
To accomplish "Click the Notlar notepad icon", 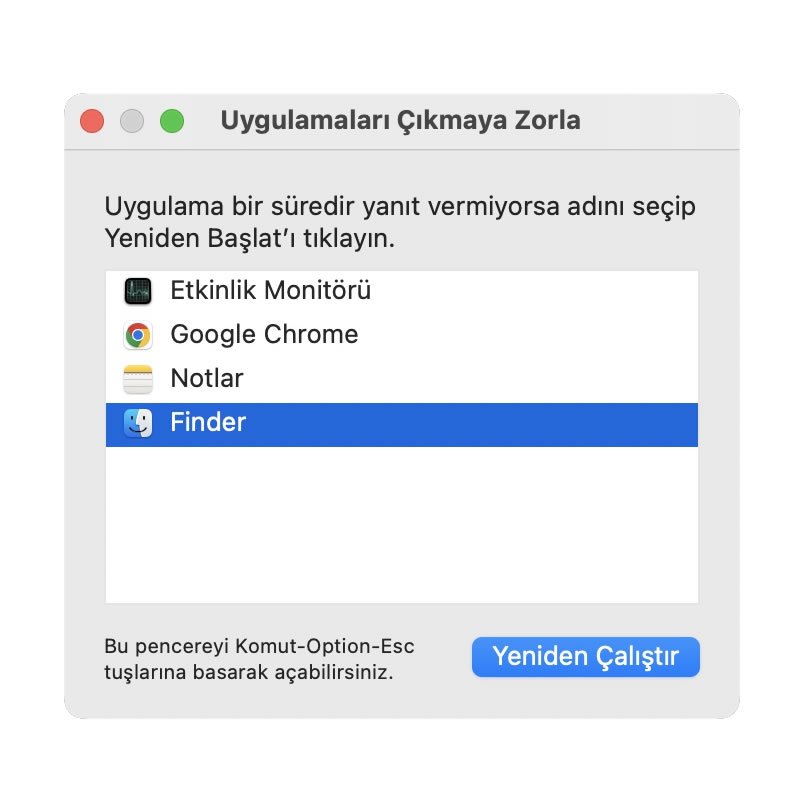I will (x=138, y=379).
